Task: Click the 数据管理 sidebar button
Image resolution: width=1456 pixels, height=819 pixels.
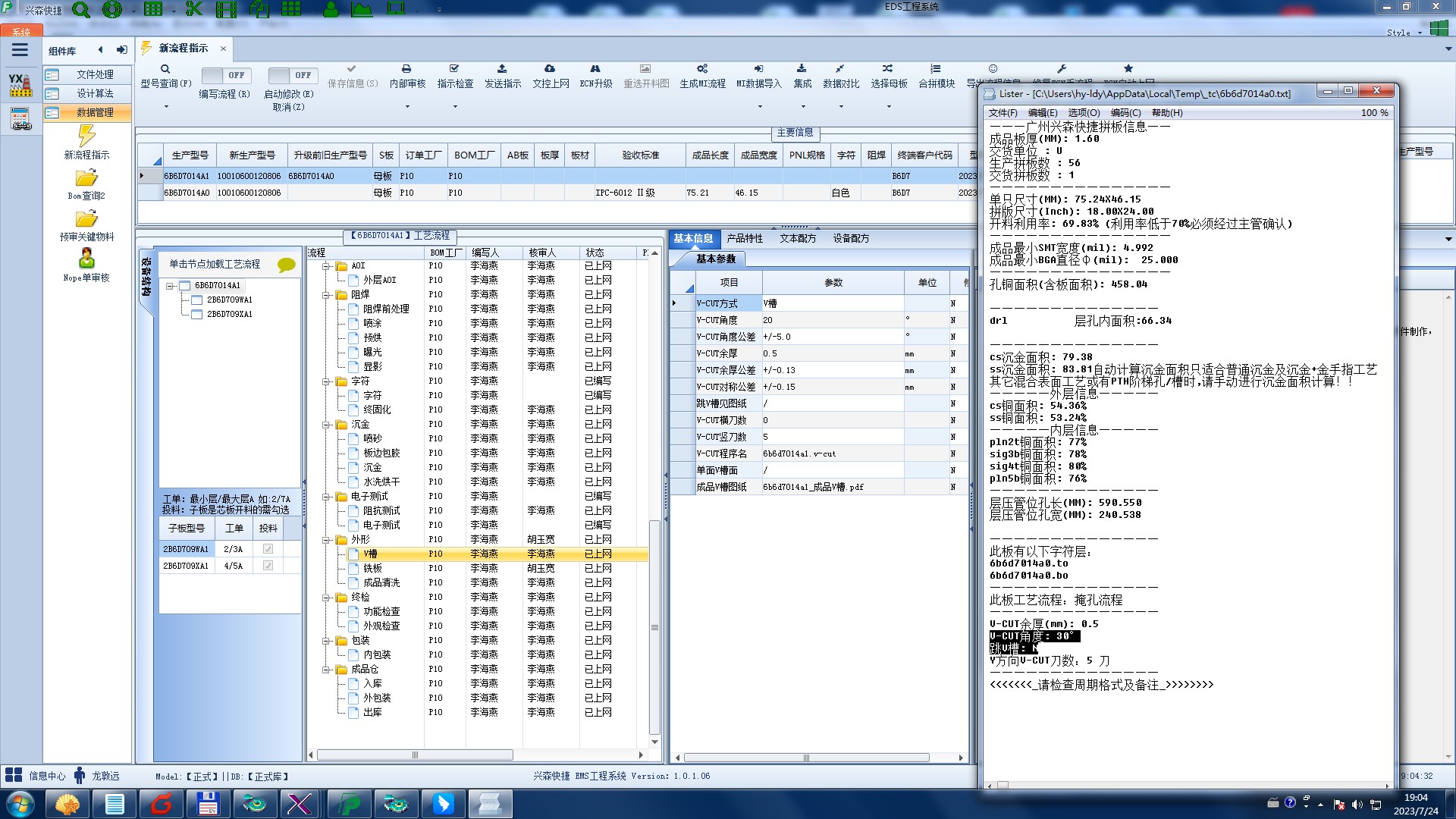Action: tap(95, 112)
